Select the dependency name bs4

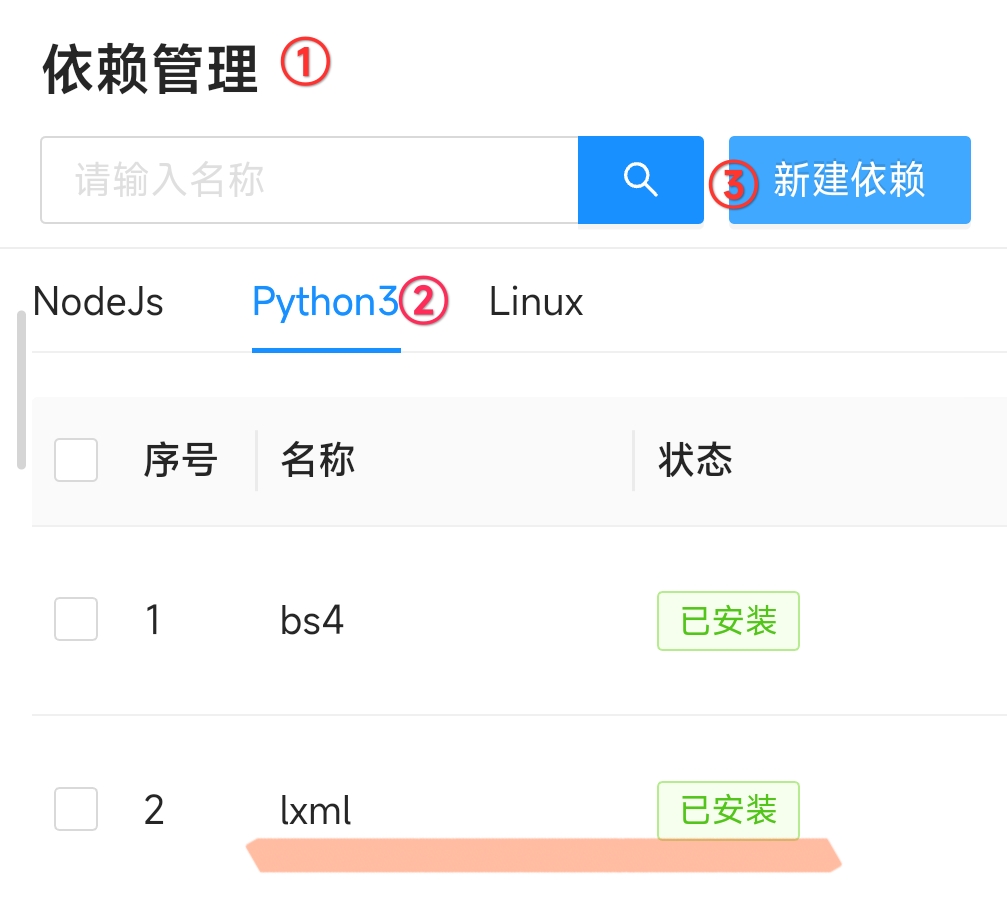[x=313, y=620]
